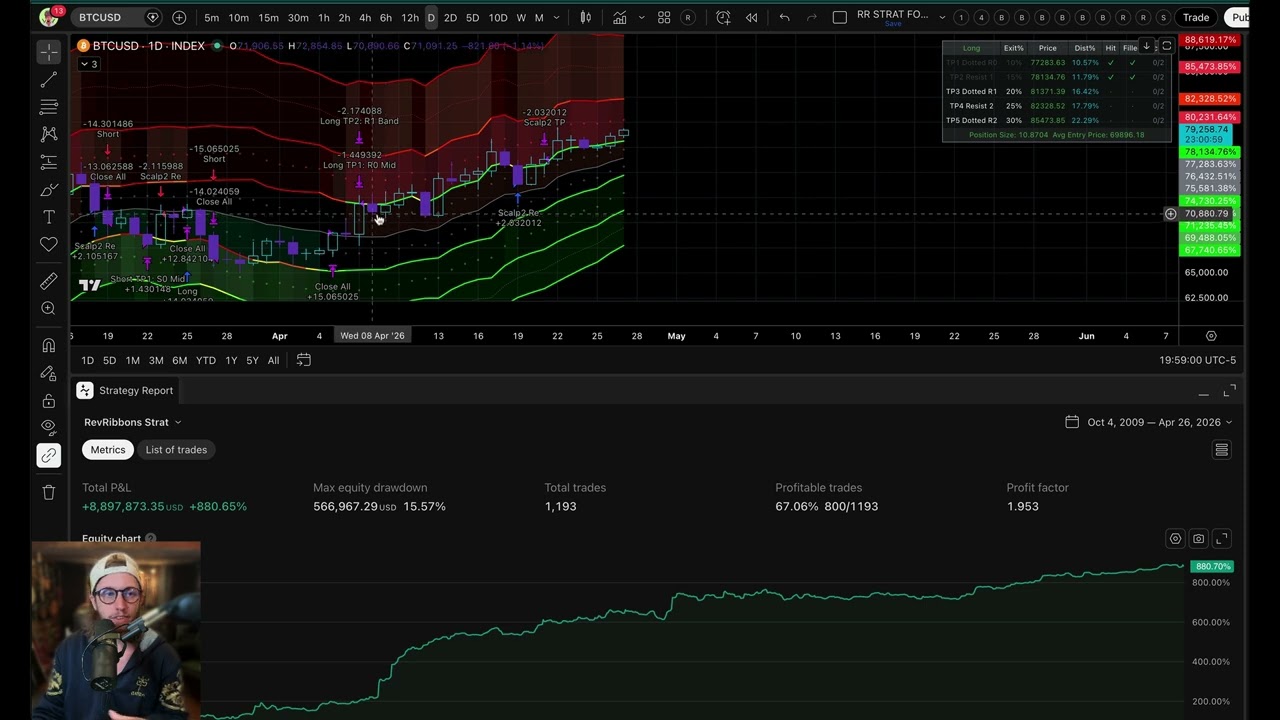Open the indicators menu
The height and width of the screenshot is (720, 1280).
[x=620, y=17]
